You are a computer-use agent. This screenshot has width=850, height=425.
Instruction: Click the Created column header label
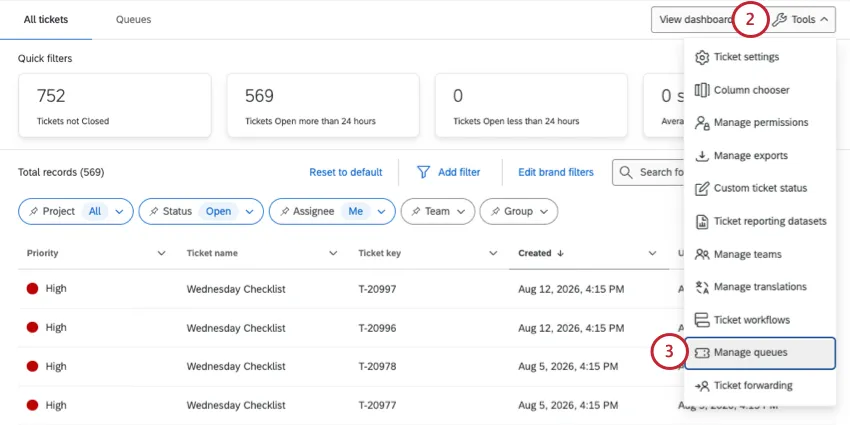click(535, 253)
